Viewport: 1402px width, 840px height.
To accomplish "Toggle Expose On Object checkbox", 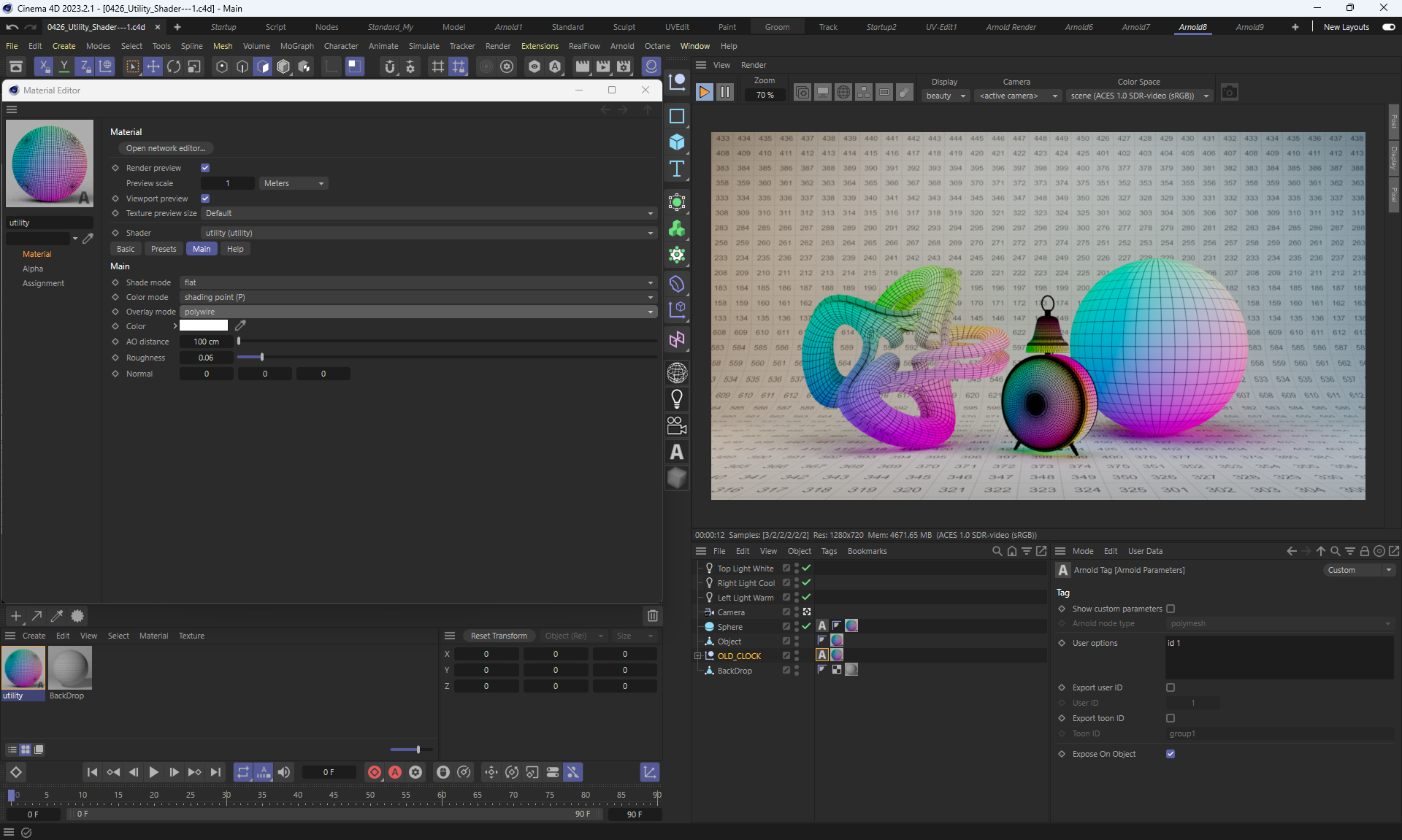I will [x=1171, y=754].
